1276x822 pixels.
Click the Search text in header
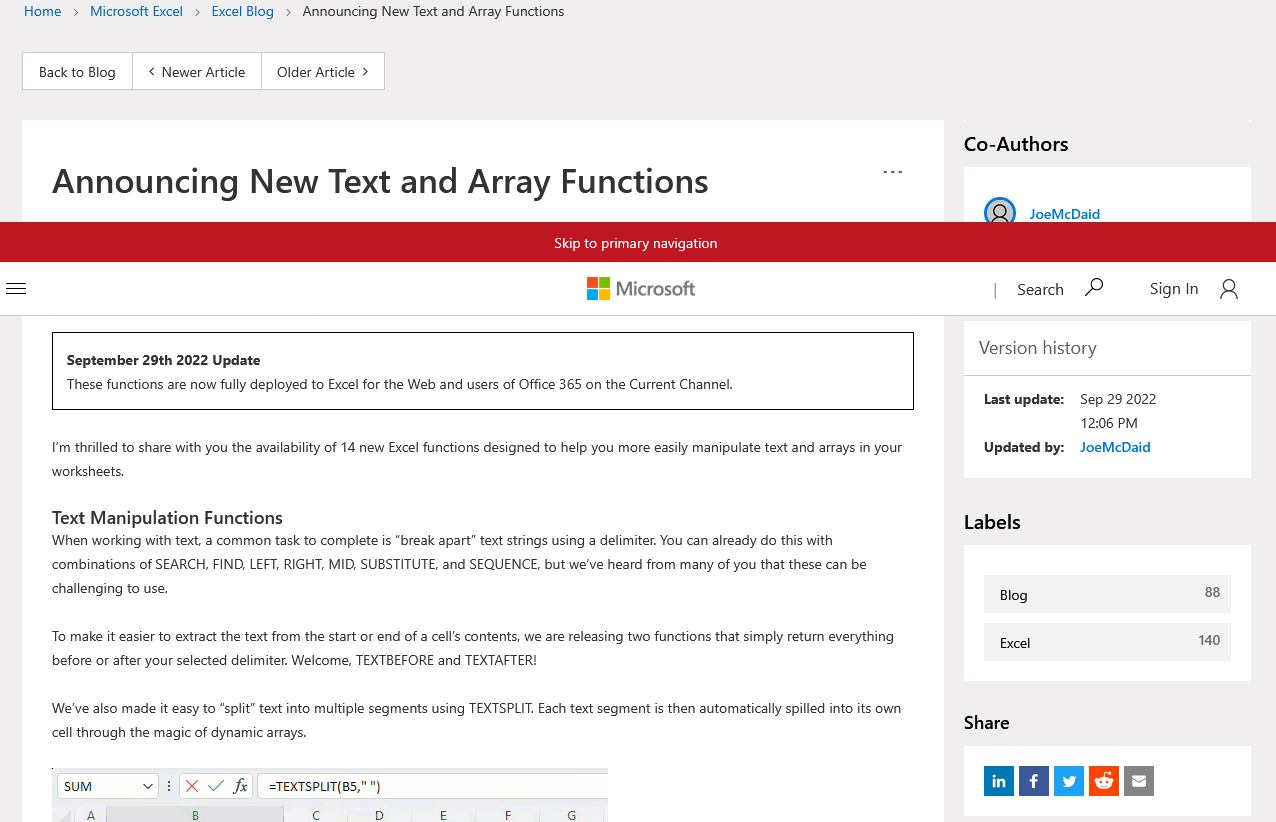pyautogui.click(x=1040, y=289)
